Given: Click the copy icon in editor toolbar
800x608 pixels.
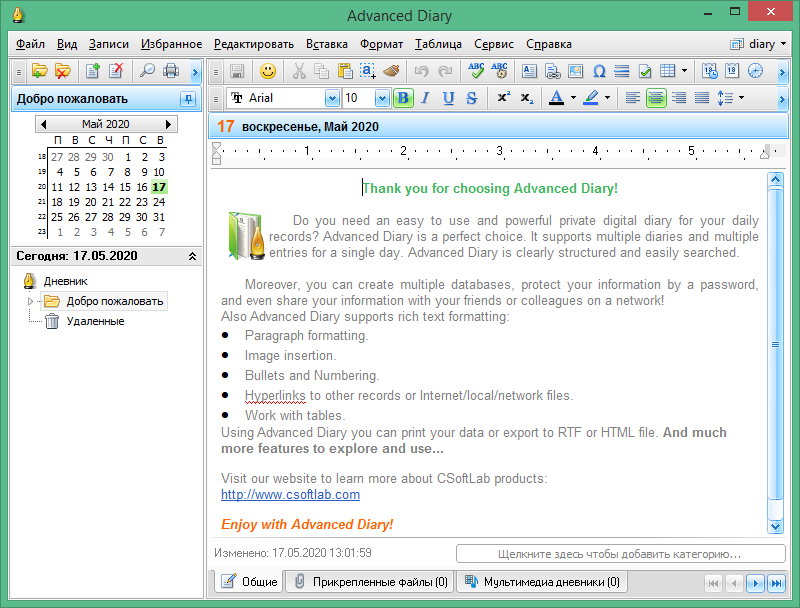Looking at the screenshot, I should tap(321, 71).
